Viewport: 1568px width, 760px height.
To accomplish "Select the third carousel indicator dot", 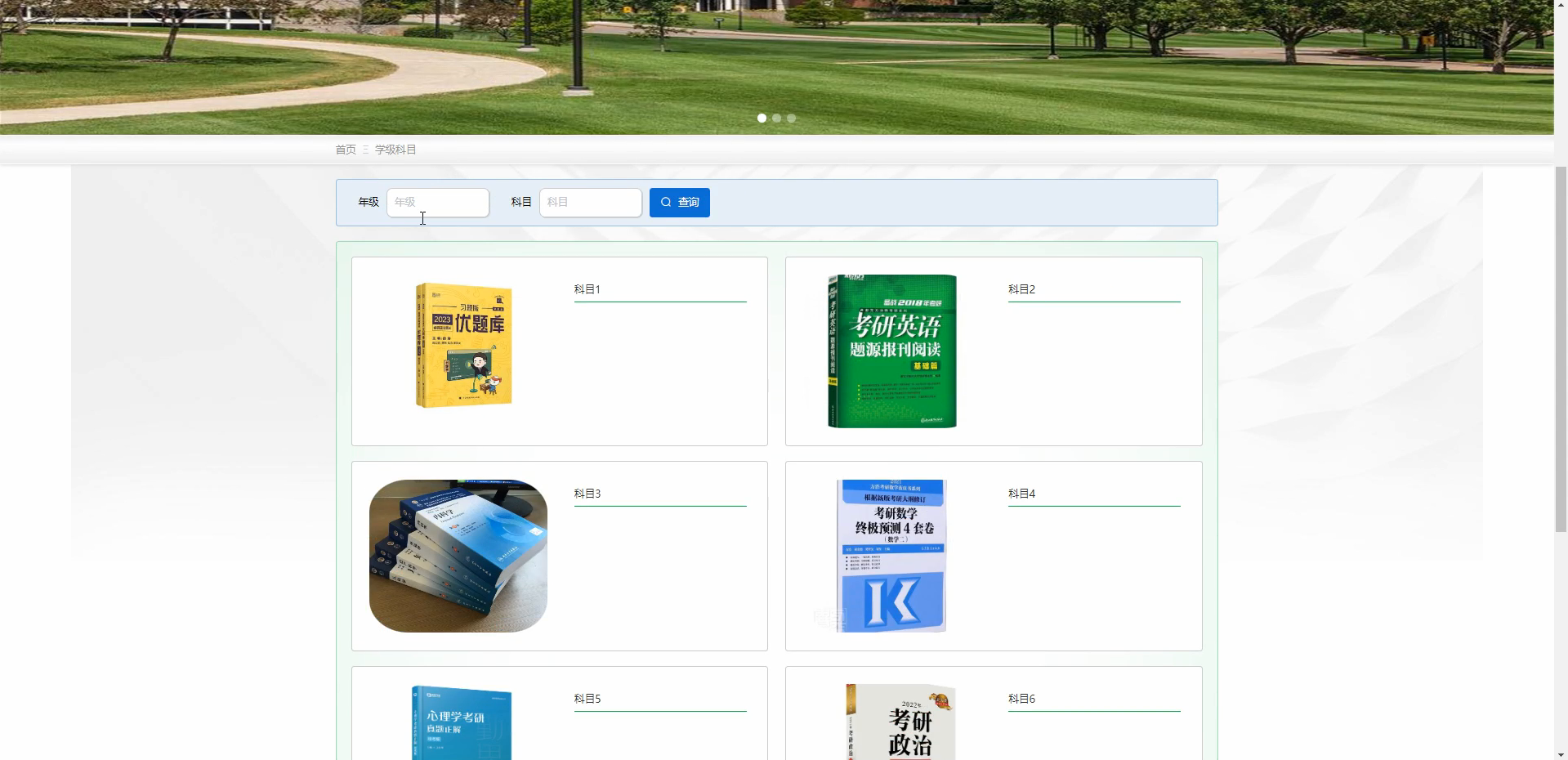I will [x=791, y=118].
